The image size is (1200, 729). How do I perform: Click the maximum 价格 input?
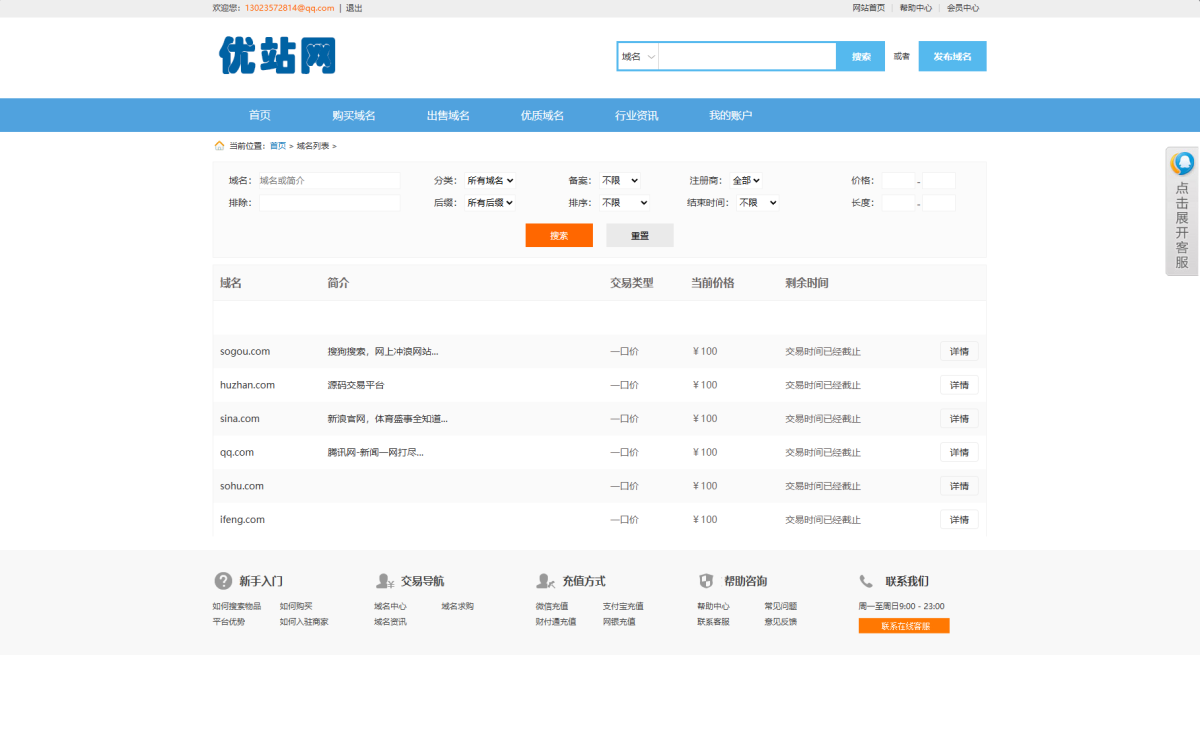point(939,181)
